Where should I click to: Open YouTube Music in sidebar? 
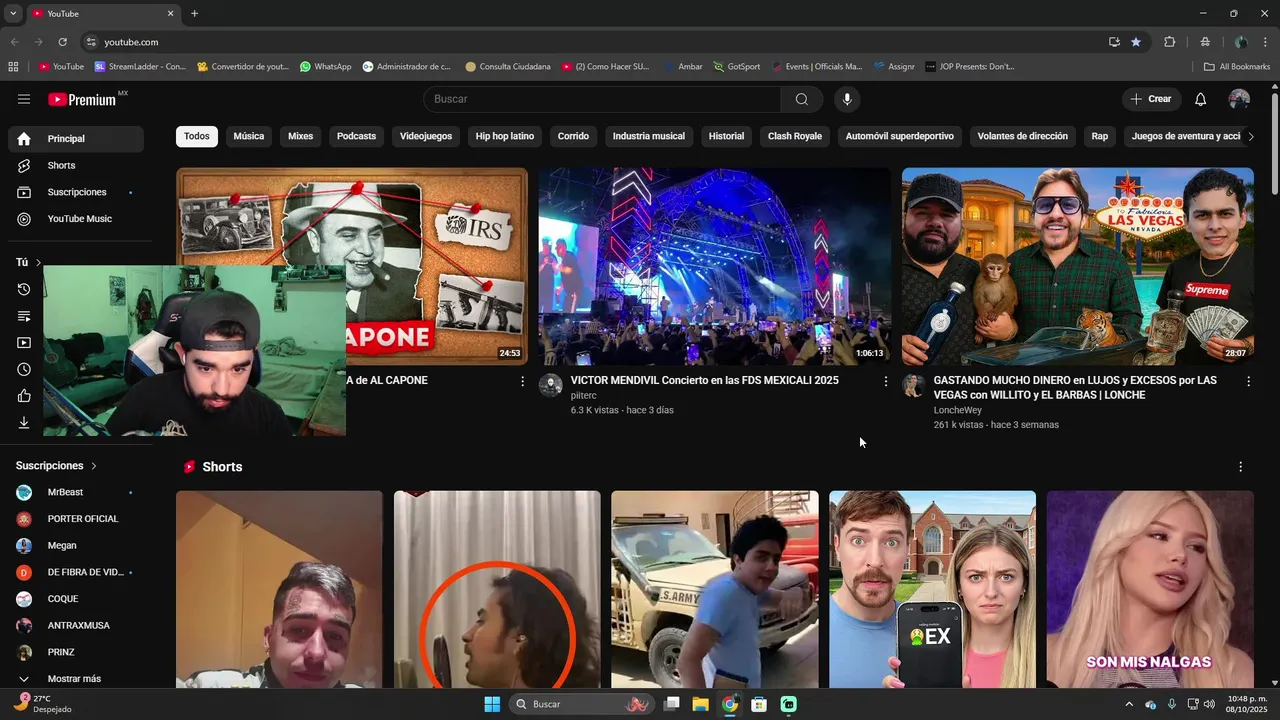(76, 219)
